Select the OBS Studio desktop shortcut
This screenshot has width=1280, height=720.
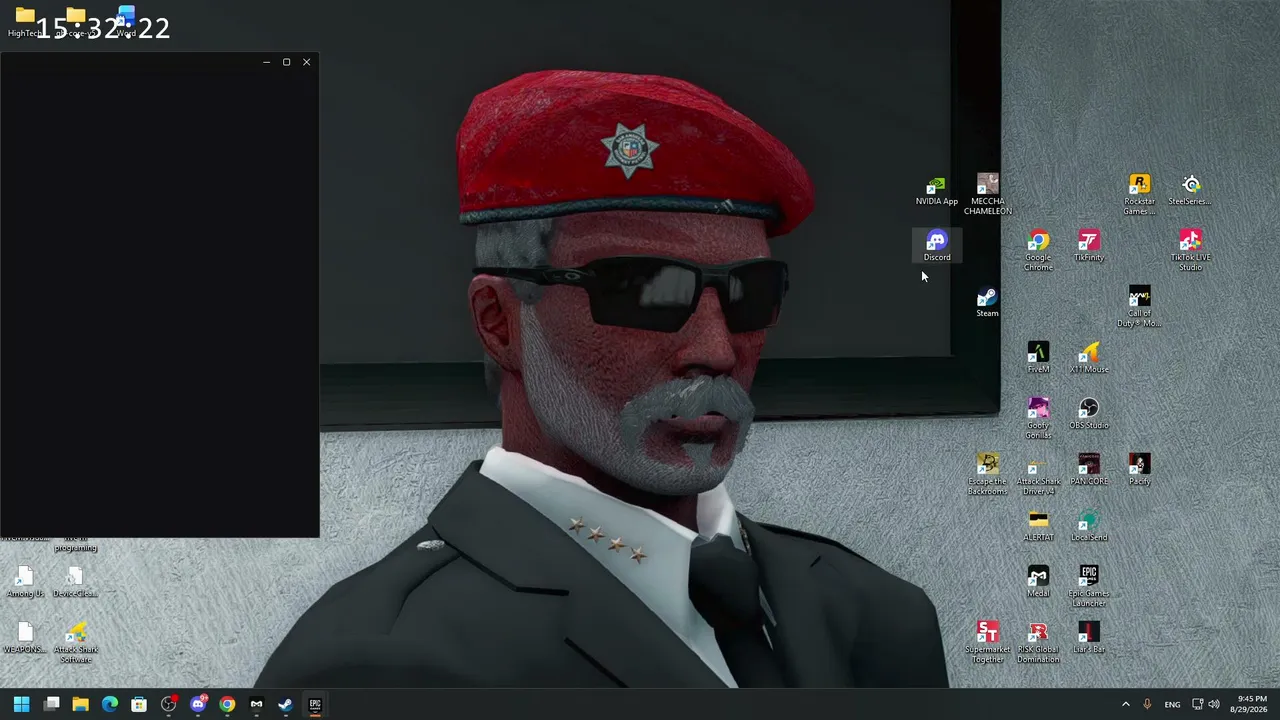[x=1089, y=414]
